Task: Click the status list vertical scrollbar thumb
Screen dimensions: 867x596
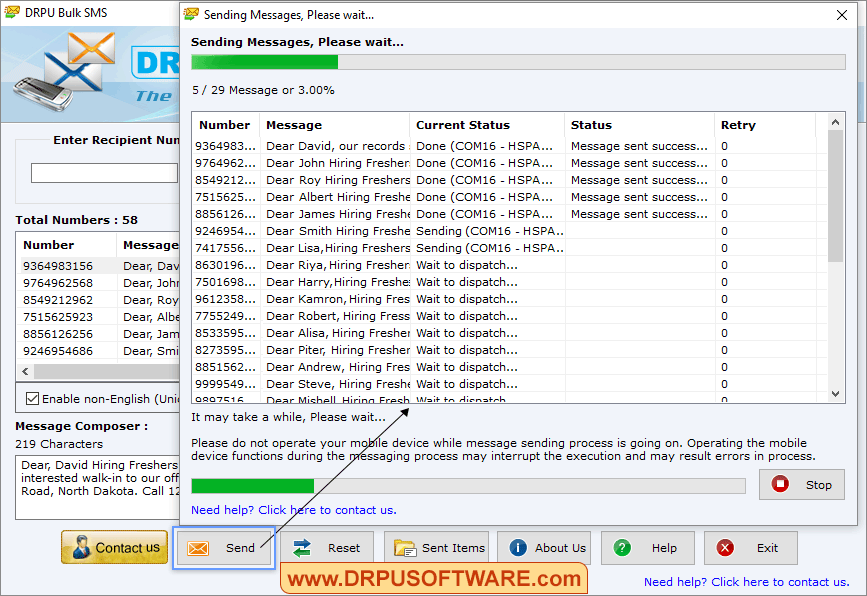Action: (x=835, y=195)
